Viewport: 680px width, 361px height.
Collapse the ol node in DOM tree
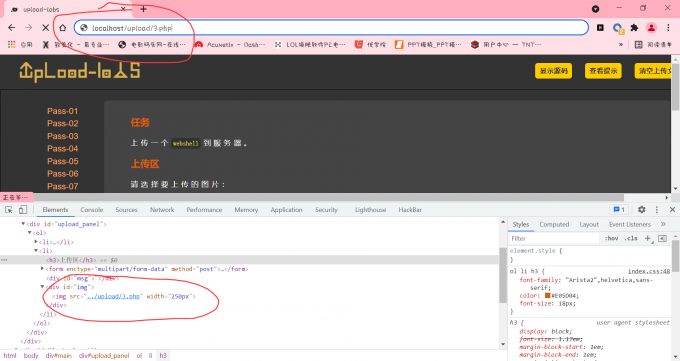pos(29,233)
